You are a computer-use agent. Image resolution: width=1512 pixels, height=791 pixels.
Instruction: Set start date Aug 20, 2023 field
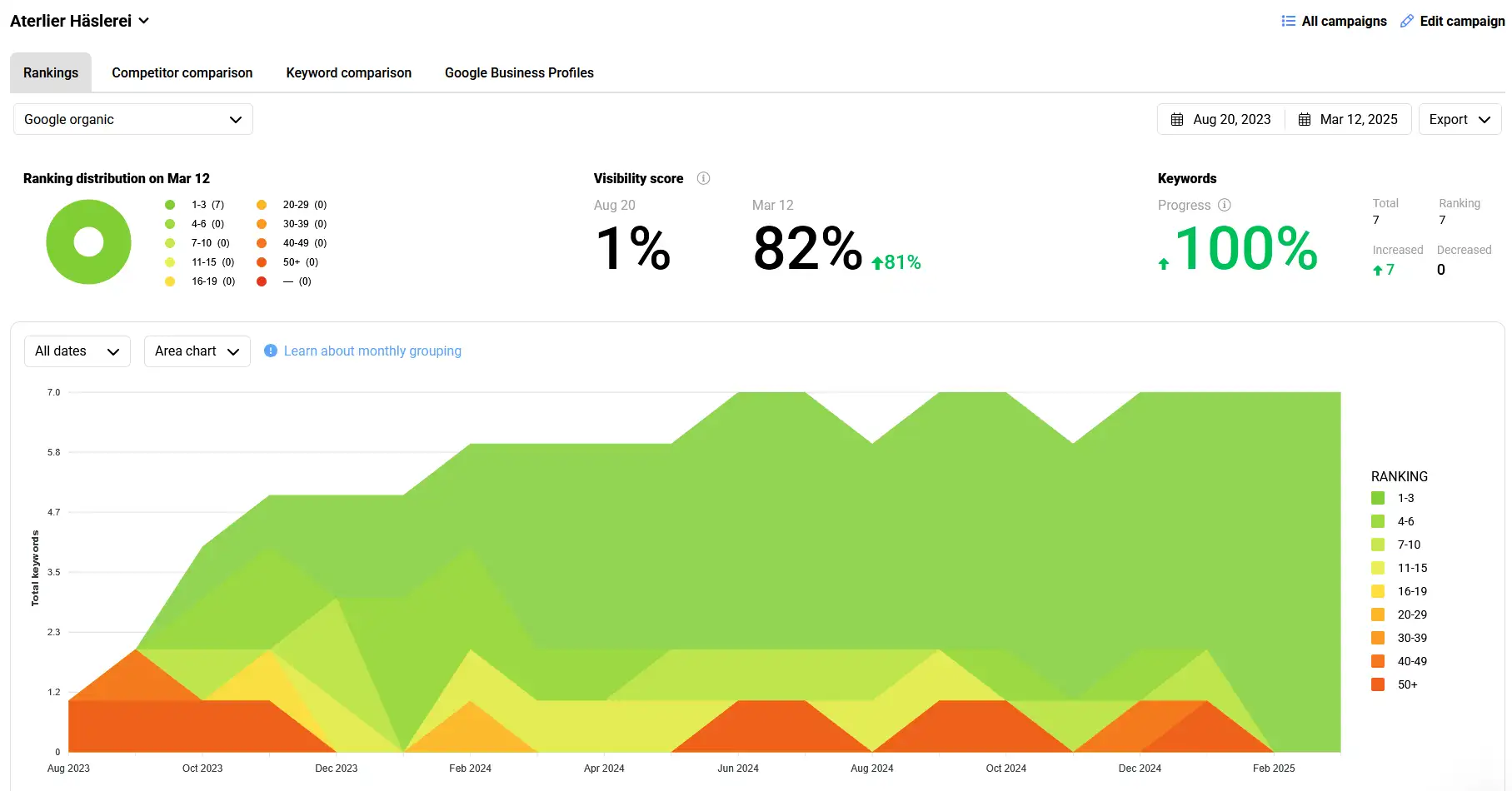tap(1221, 119)
